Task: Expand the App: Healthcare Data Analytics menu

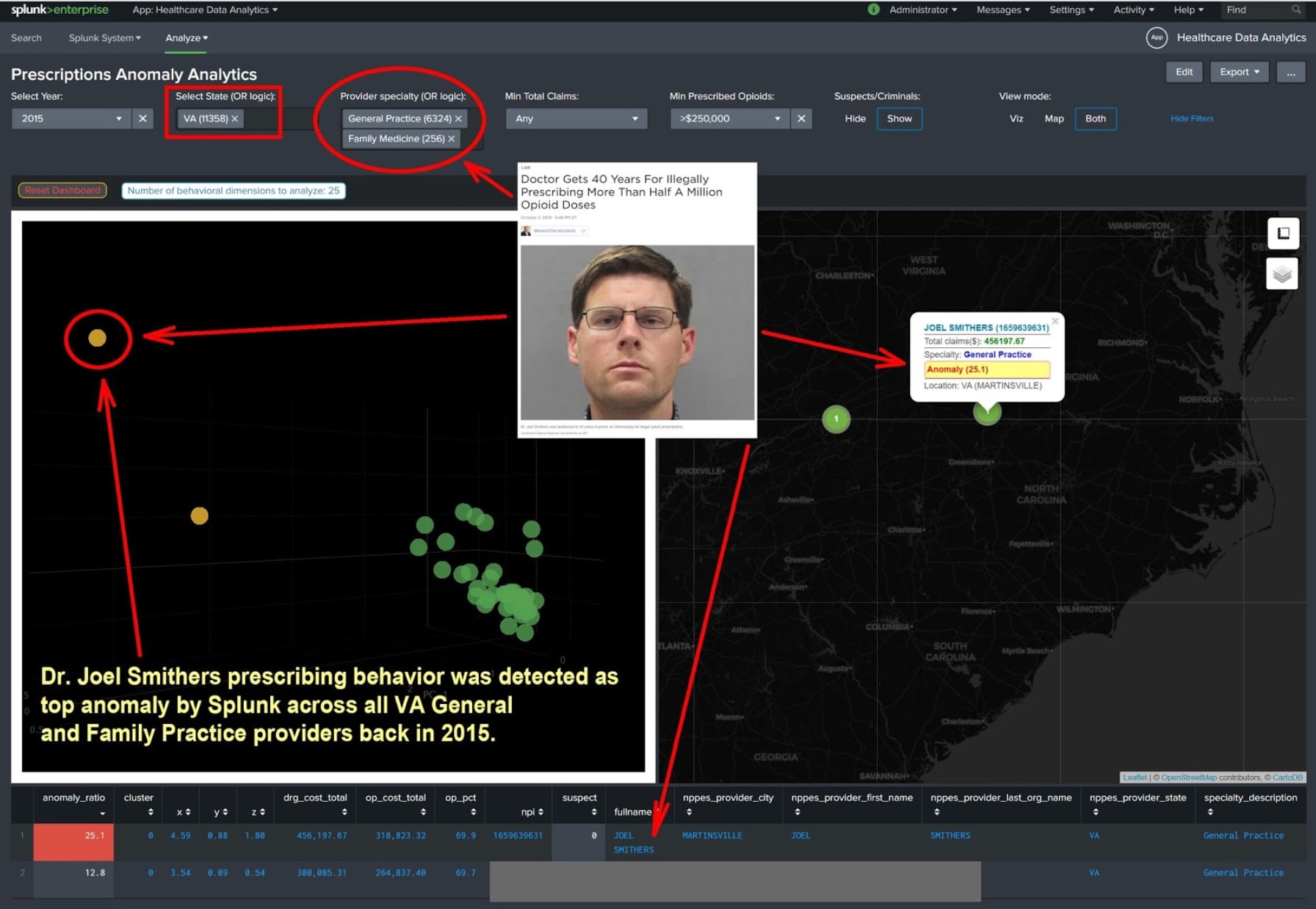Action: [x=205, y=10]
